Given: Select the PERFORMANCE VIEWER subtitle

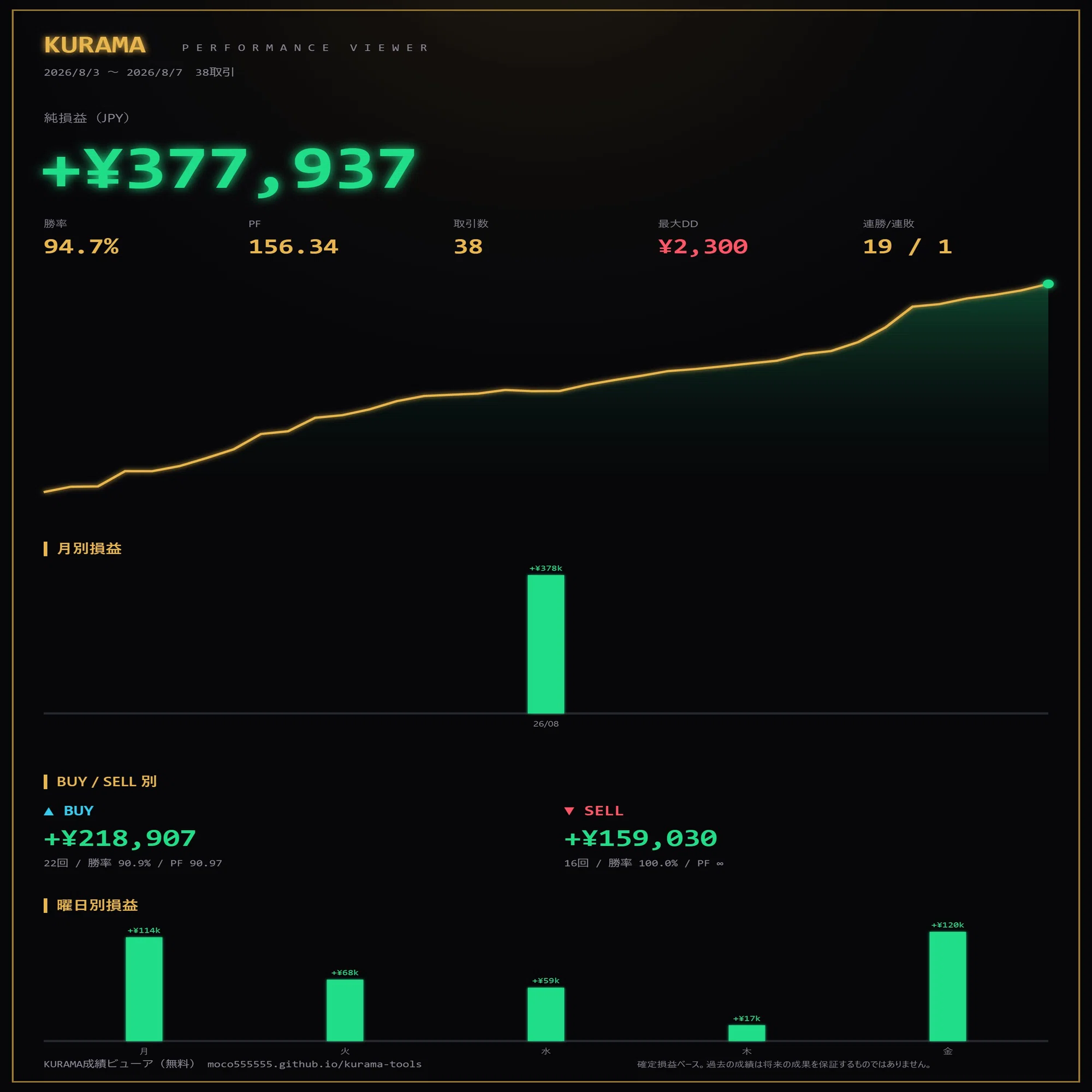Looking at the screenshot, I should click(x=305, y=48).
